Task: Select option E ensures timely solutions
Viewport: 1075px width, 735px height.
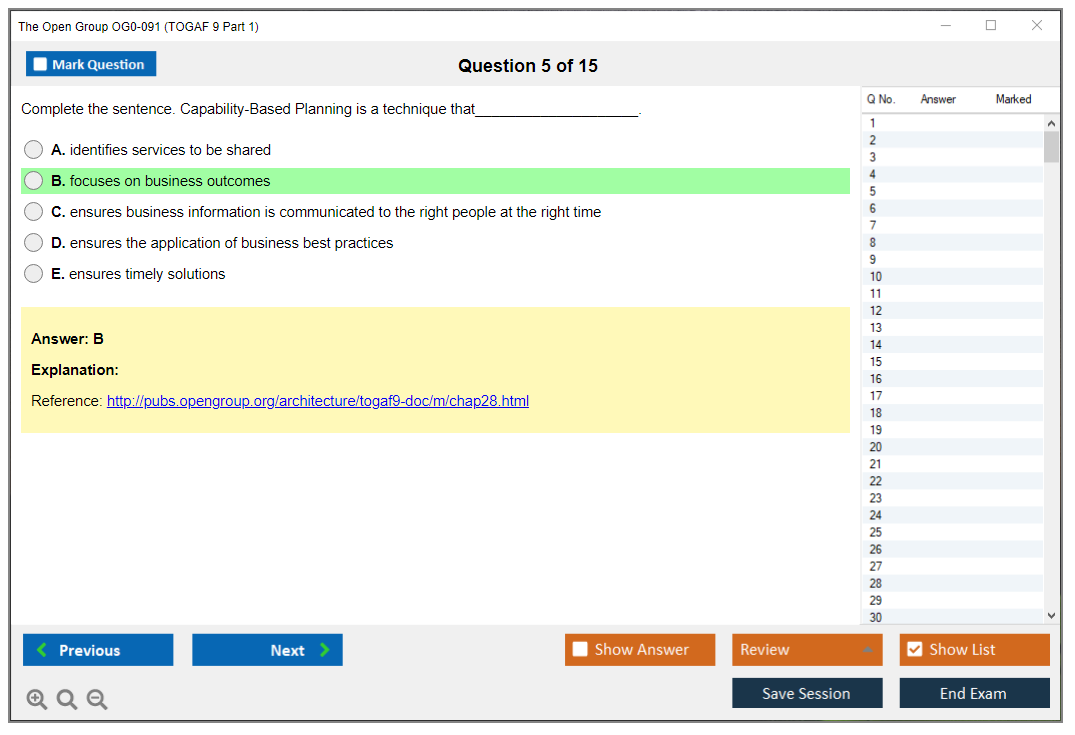Action: click(34, 274)
